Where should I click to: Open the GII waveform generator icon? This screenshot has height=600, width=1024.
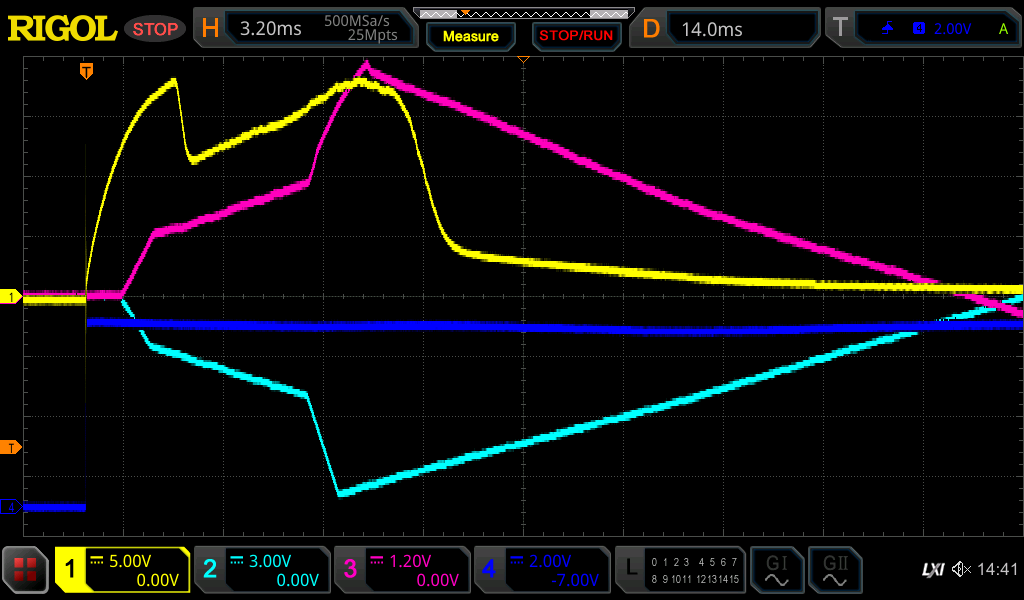(833, 570)
